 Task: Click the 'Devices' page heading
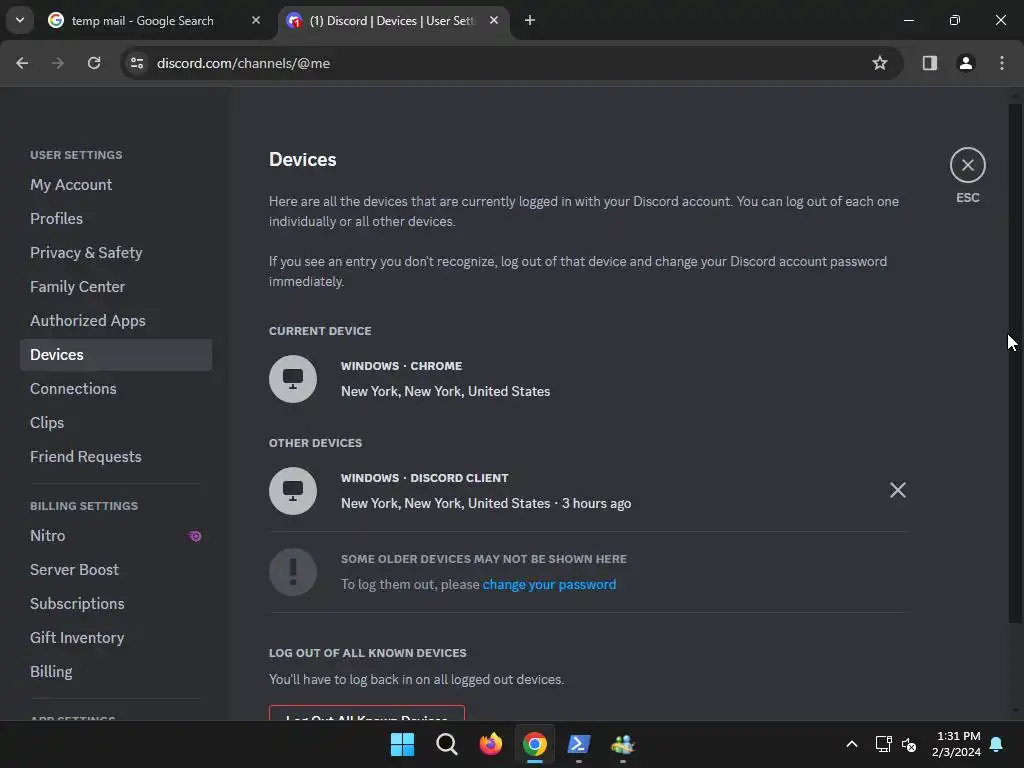click(x=302, y=159)
